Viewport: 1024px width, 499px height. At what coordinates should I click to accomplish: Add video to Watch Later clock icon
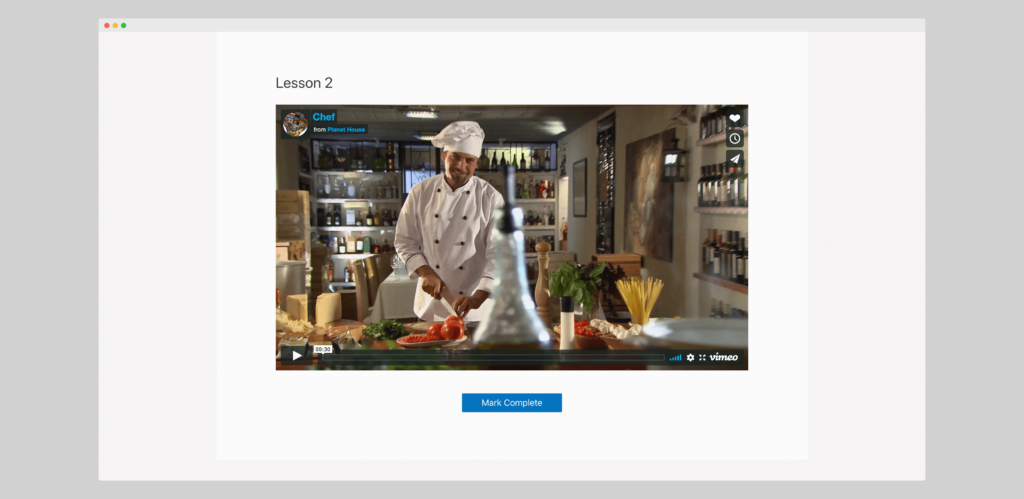[x=735, y=138]
